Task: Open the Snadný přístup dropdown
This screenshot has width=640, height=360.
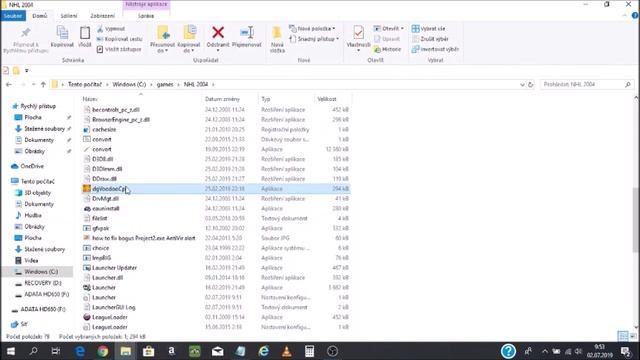Action: [x=314, y=39]
